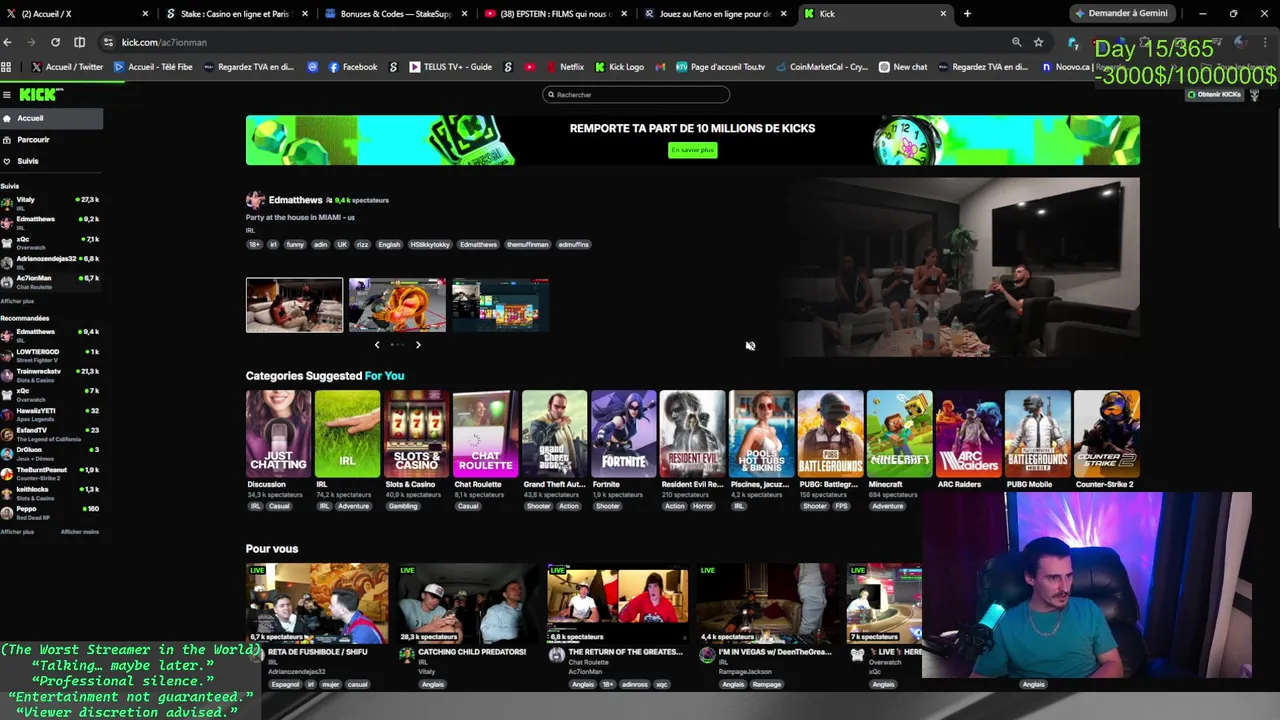The height and width of the screenshot is (720, 1280).
Task: Open THE RETURN OF THE GREATES... stream
Action: click(617, 603)
